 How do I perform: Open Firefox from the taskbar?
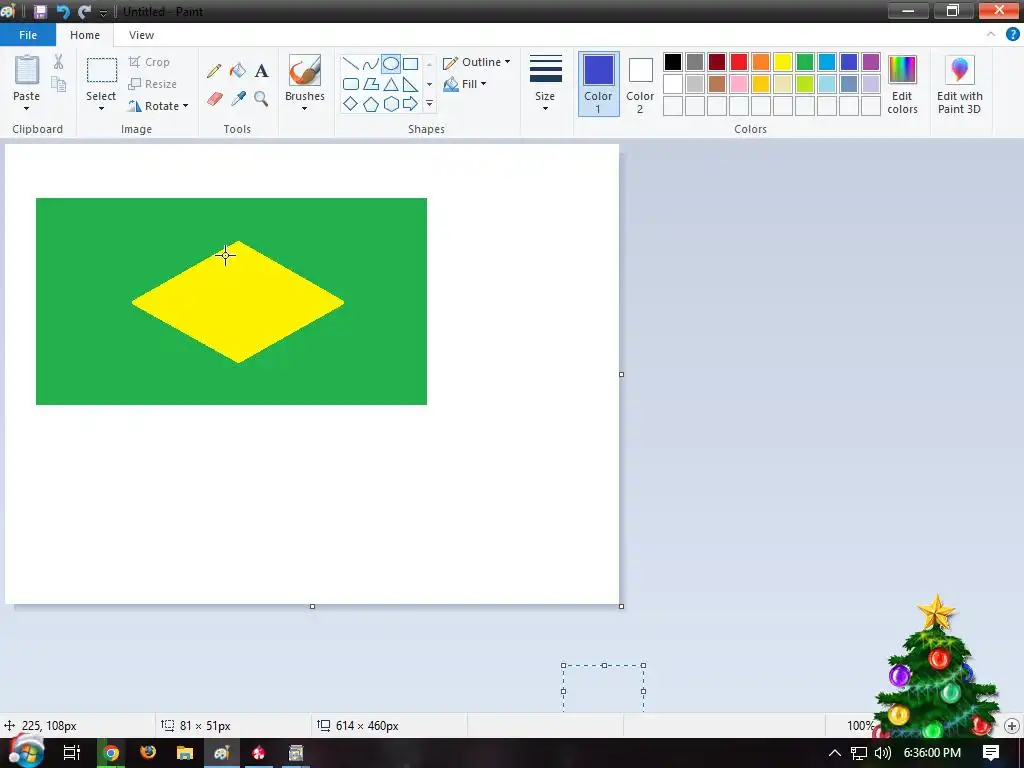click(148, 753)
